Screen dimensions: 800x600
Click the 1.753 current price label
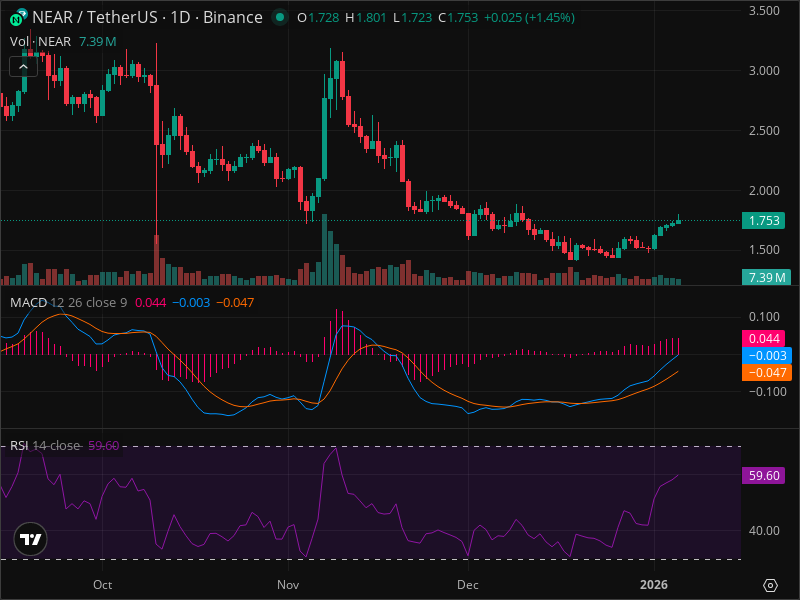click(763, 221)
